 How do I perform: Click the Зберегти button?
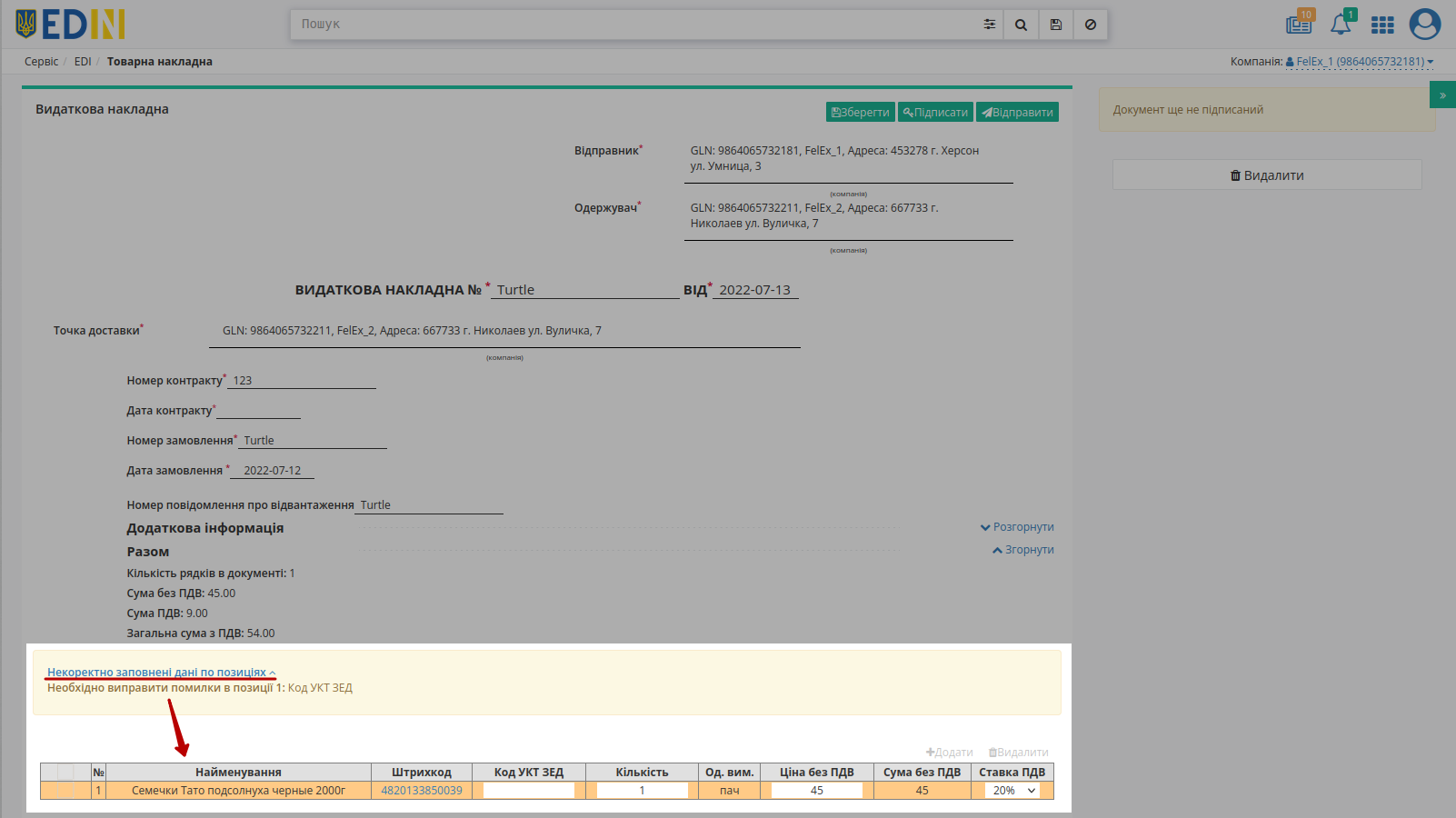(x=861, y=112)
